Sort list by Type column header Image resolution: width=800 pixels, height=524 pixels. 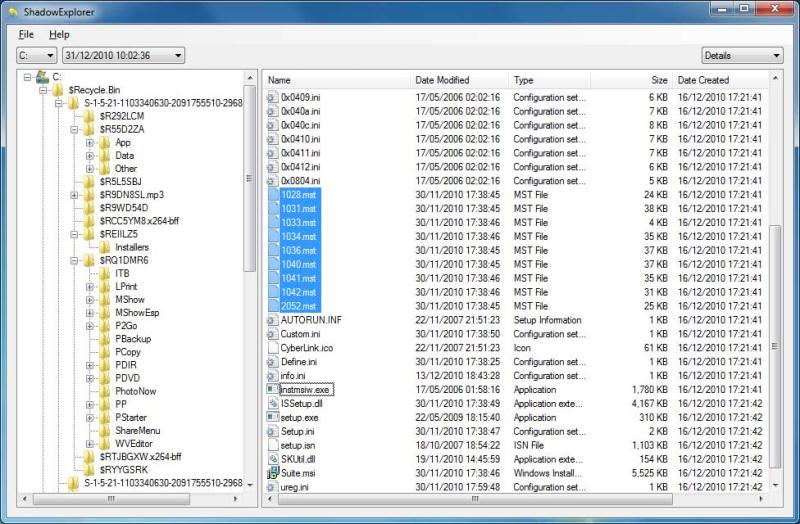coord(549,80)
